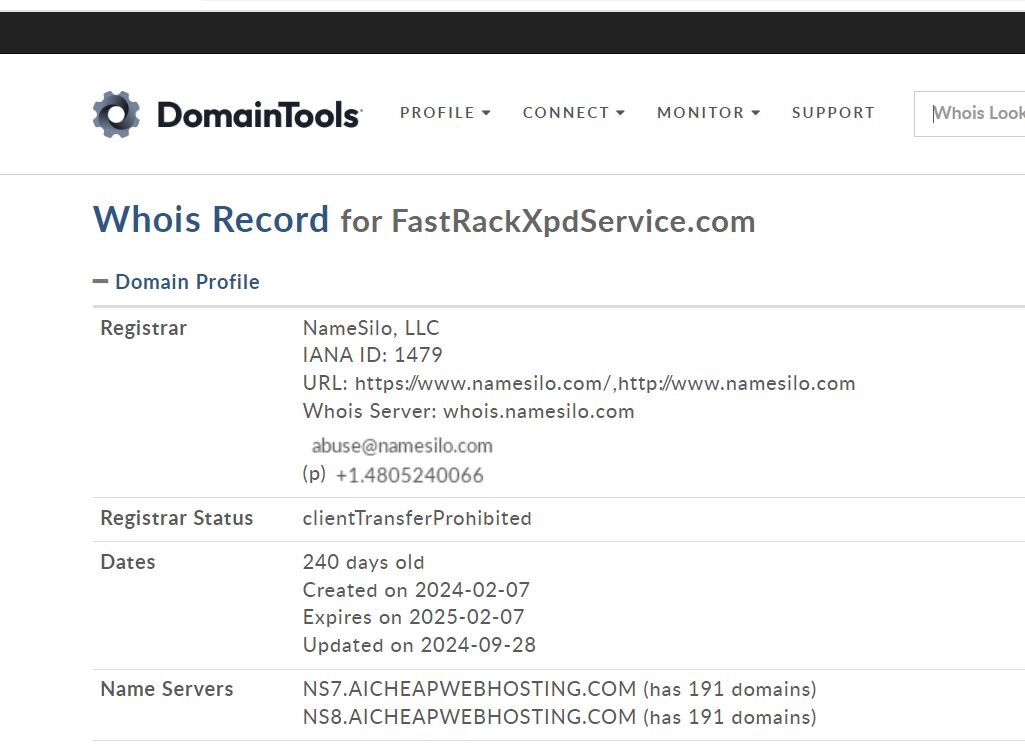Click the Name Servers row label
This screenshot has width=1025, height=751.
point(167,689)
